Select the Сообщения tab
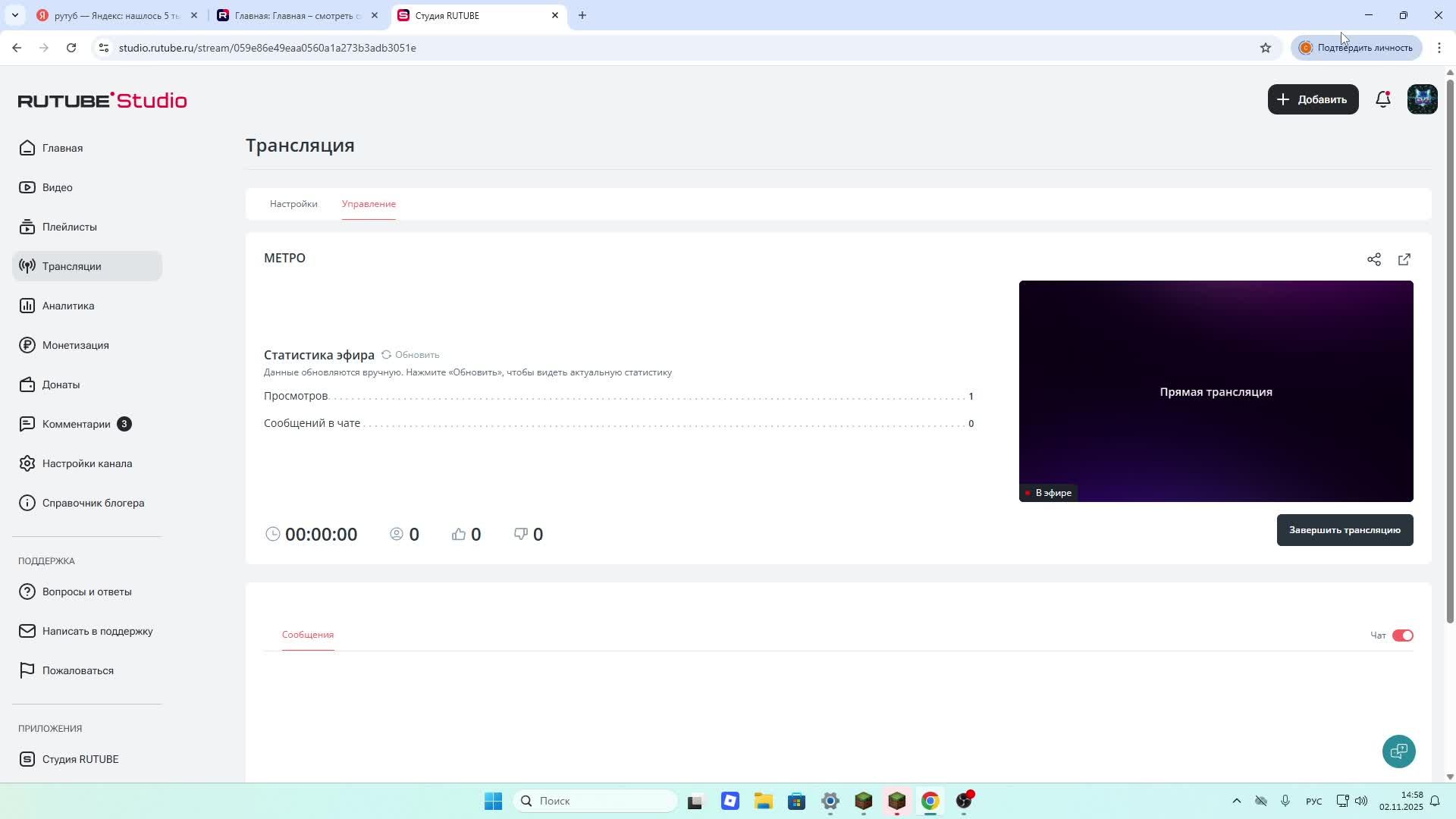The width and height of the screenshot is (1456, 819). click(307, 635)
